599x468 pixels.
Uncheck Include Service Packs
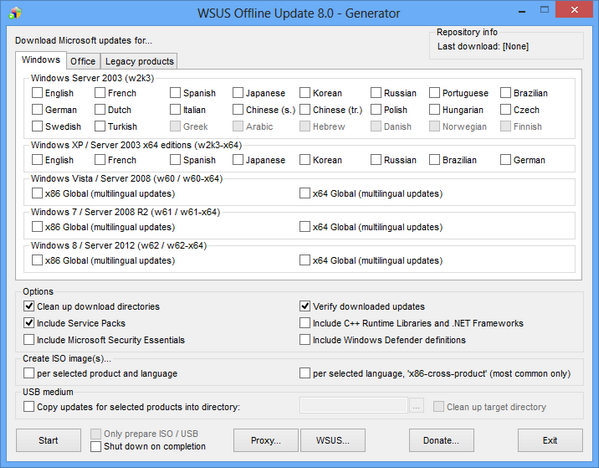pos(29,323)
